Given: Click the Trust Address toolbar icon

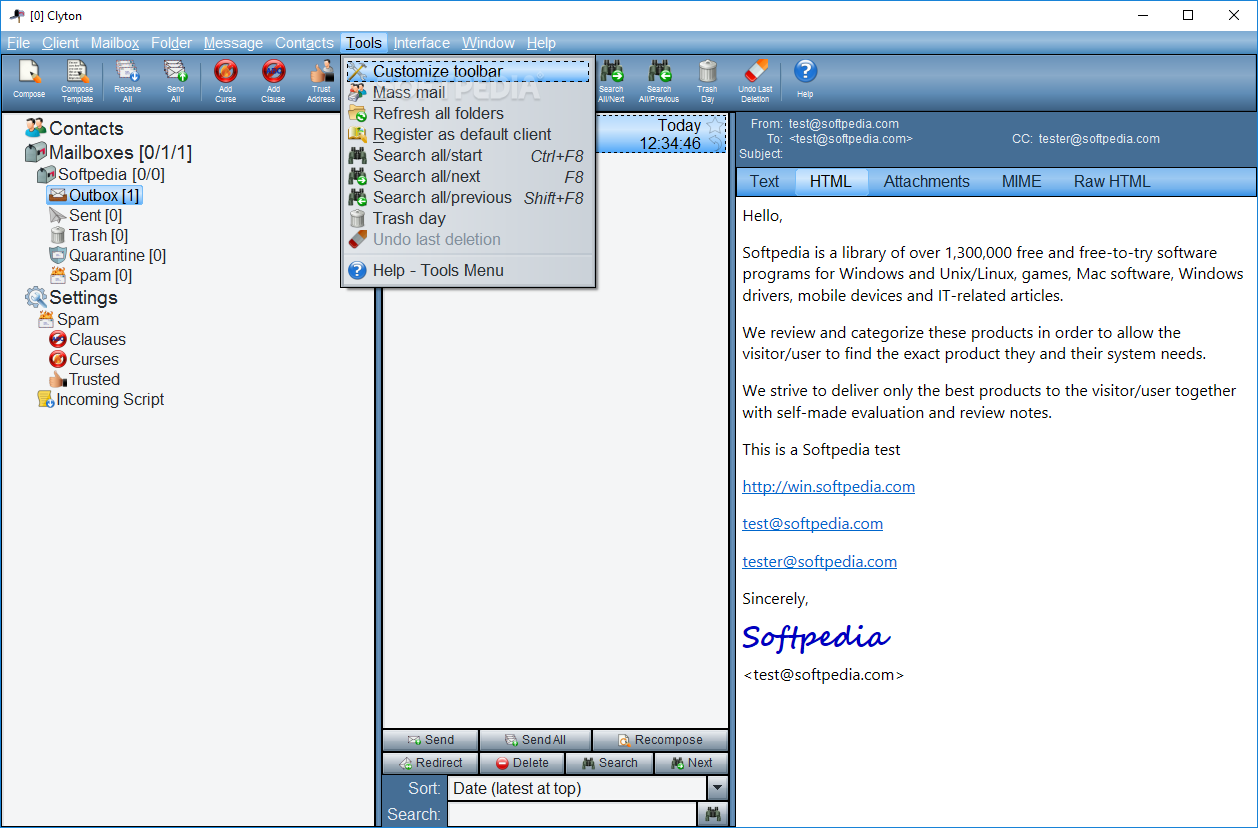Looking at the screenshot, I should 321,80.
